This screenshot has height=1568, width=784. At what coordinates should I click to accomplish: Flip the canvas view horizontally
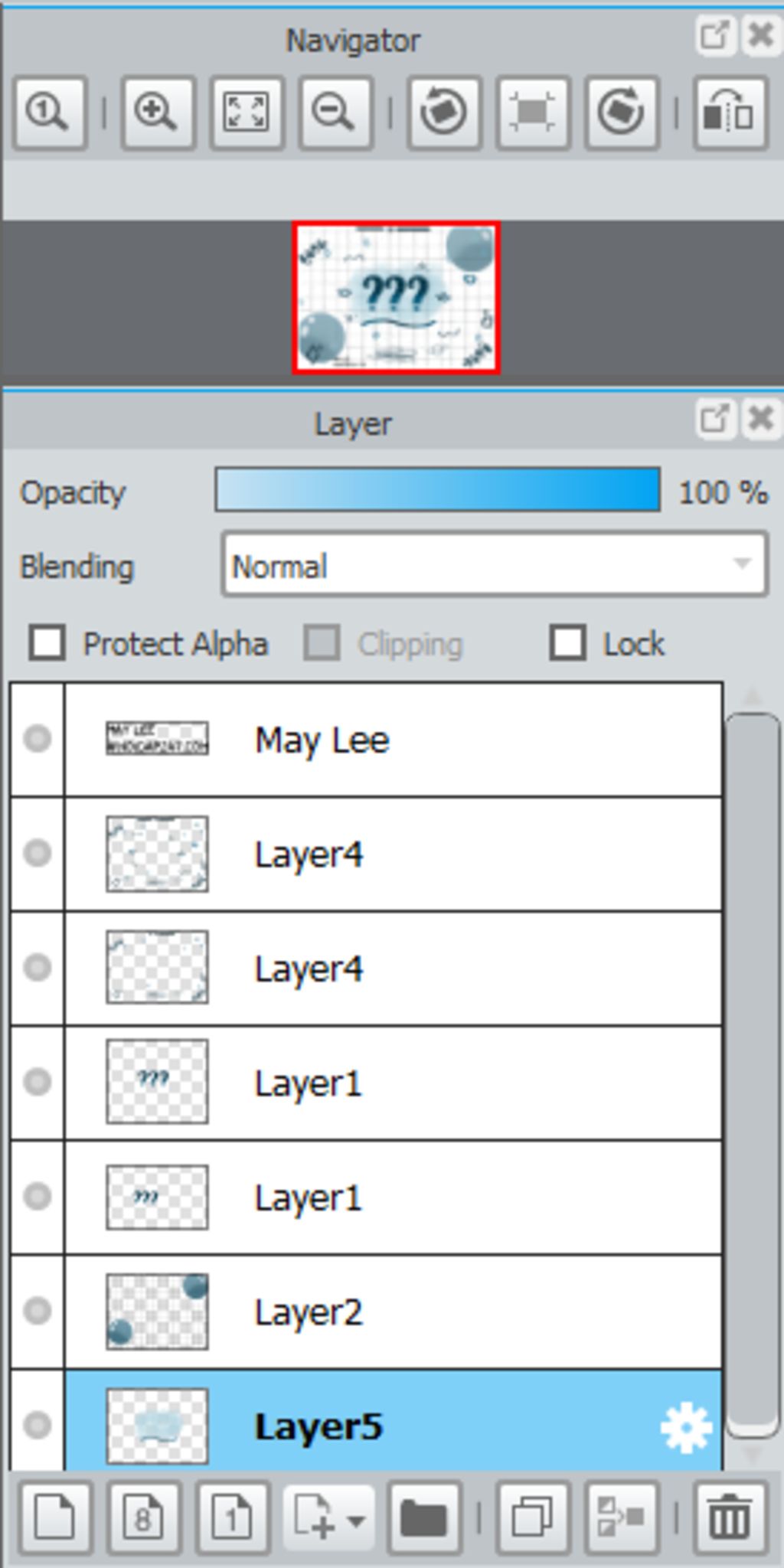click(x=730, y=113)
